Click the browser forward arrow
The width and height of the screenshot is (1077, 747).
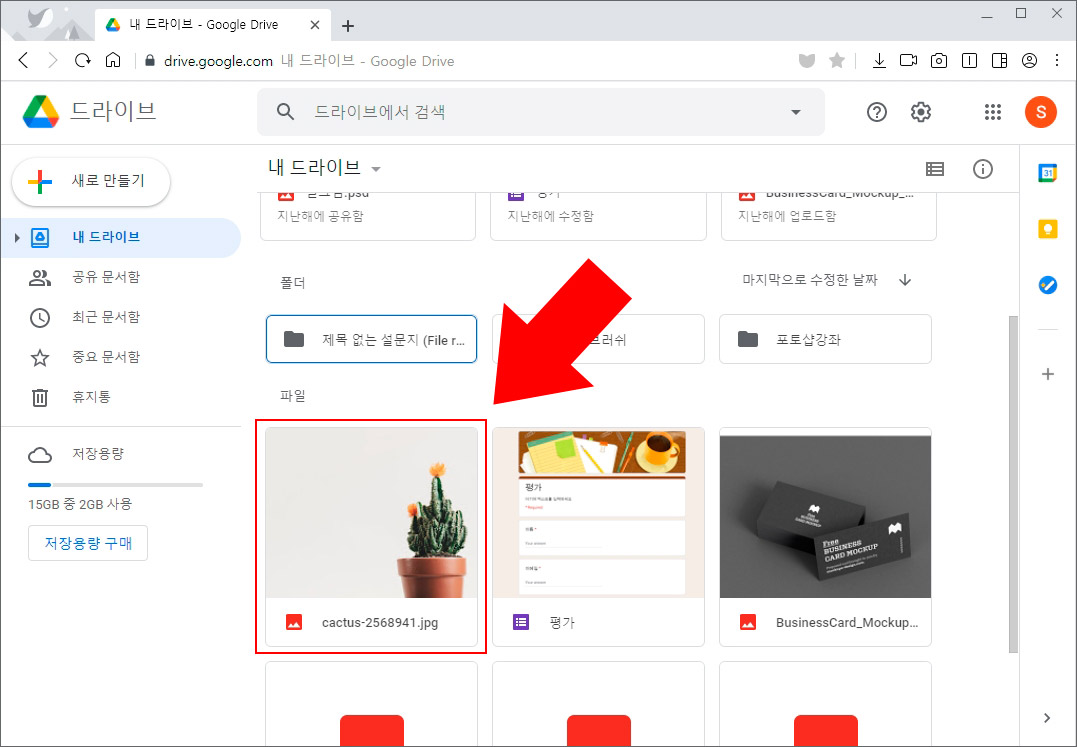click(53, 60)
